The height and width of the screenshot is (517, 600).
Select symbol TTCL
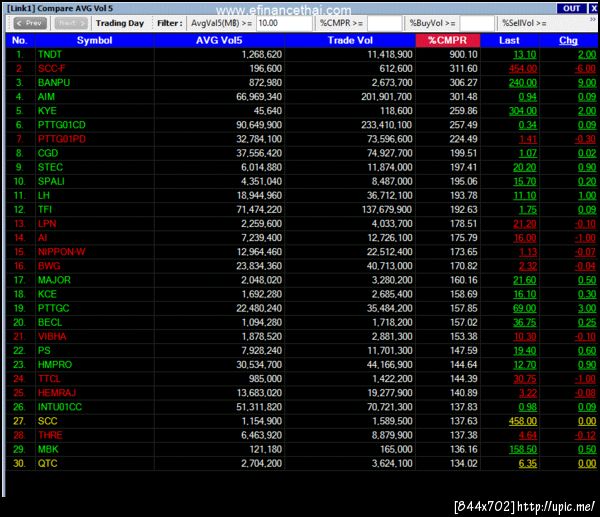click(x=49, y=379)
